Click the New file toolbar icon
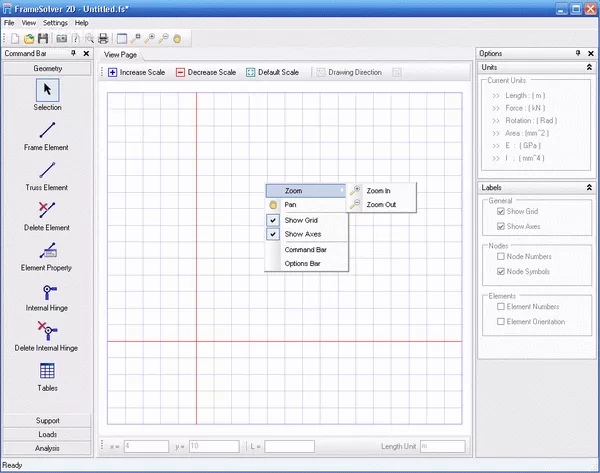Viewport: 600px width, 473px height. click(15, 39)
